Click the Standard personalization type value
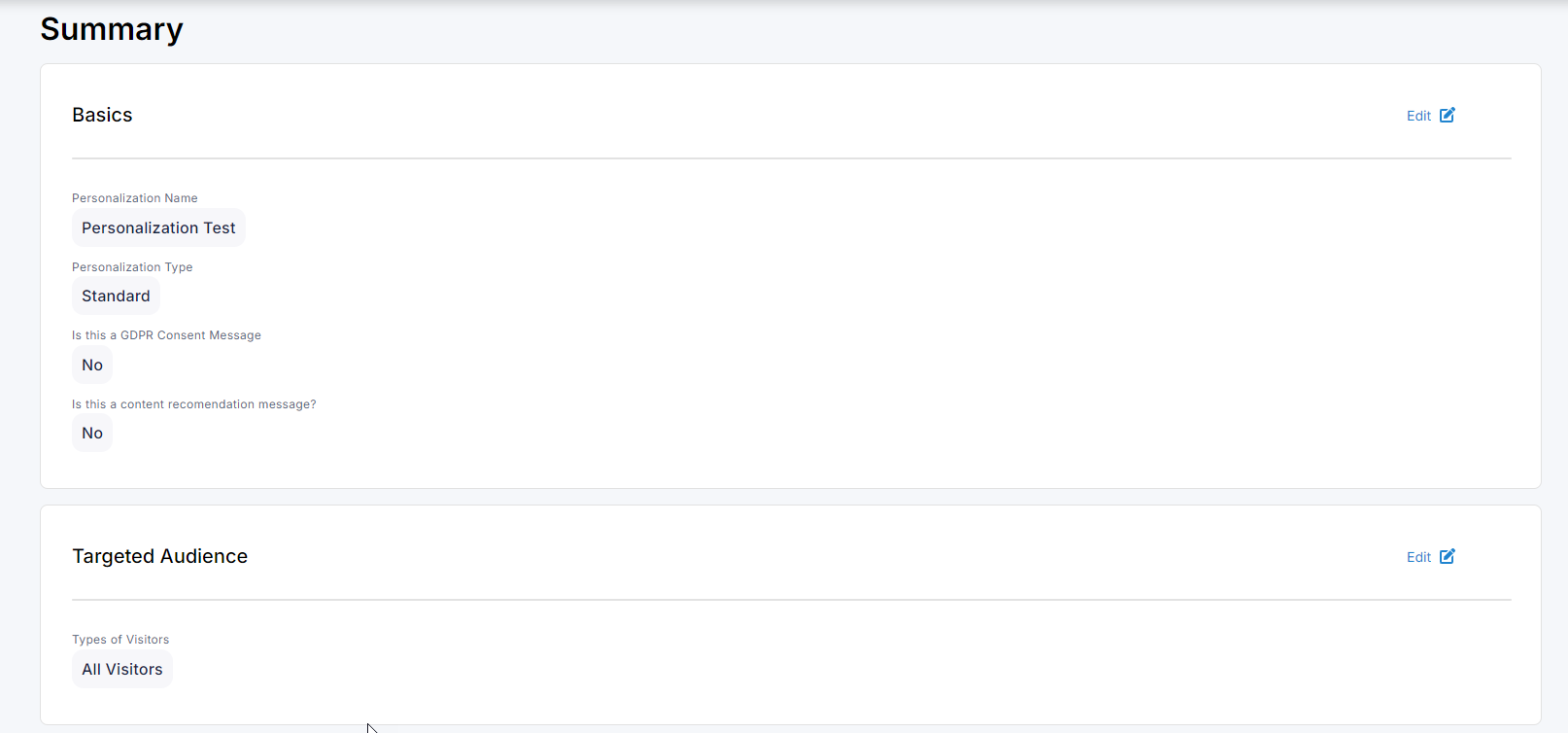The width and height of the screenshot is (1568, 733). [116, 296]
